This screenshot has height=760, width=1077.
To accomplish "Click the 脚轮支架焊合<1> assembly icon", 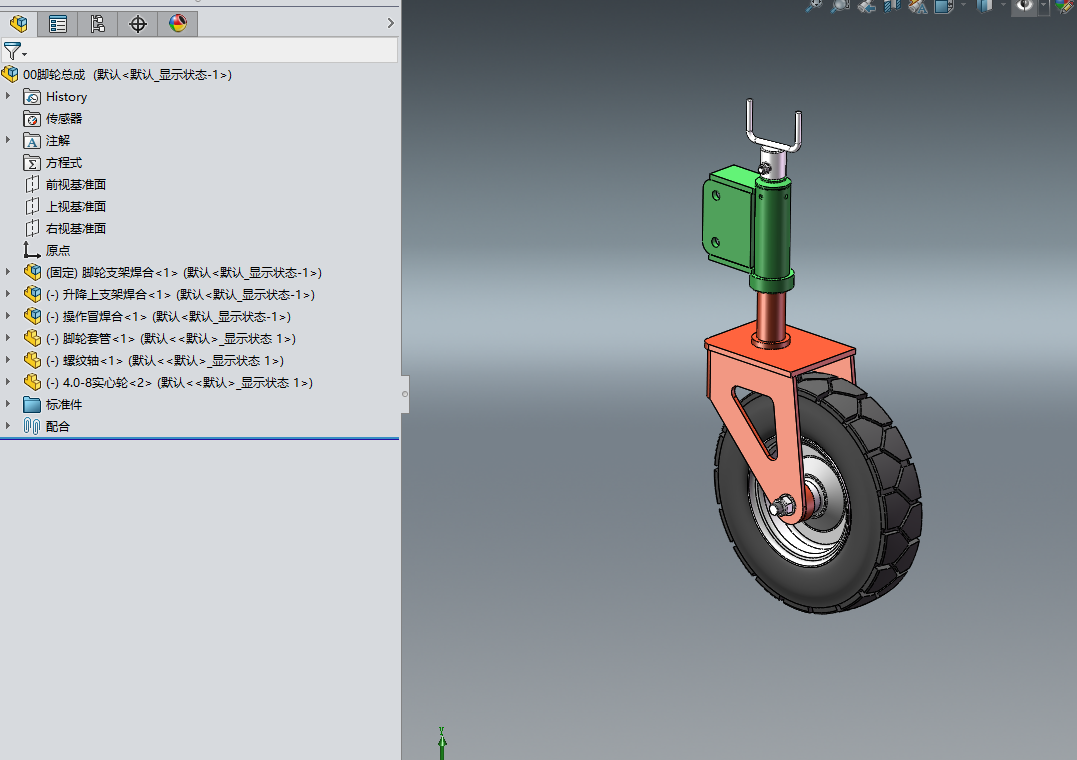I will 32,272.
